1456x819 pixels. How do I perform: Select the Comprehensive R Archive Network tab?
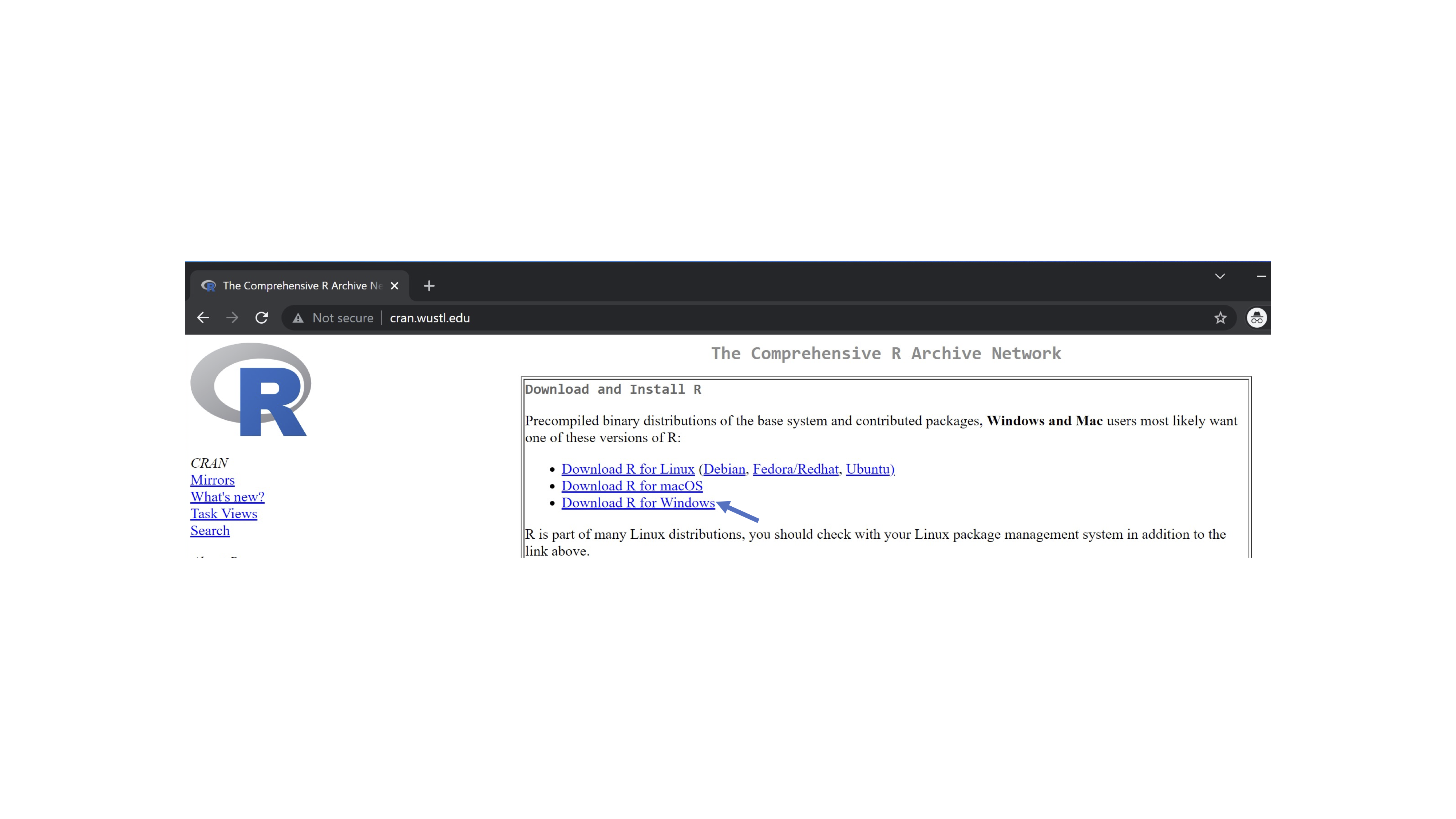pos(294,286)
